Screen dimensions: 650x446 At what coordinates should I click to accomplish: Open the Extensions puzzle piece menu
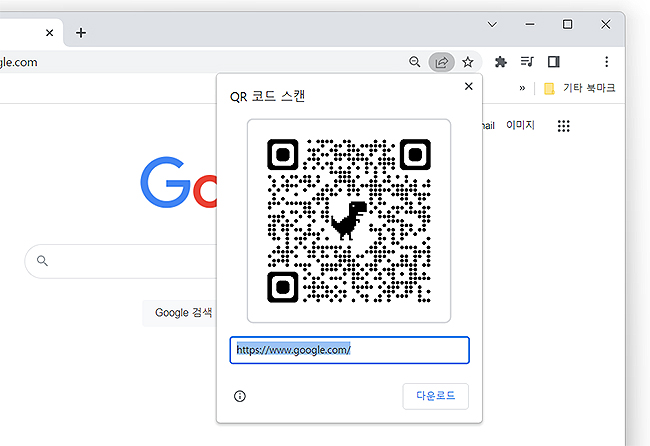tap(501, 62)
